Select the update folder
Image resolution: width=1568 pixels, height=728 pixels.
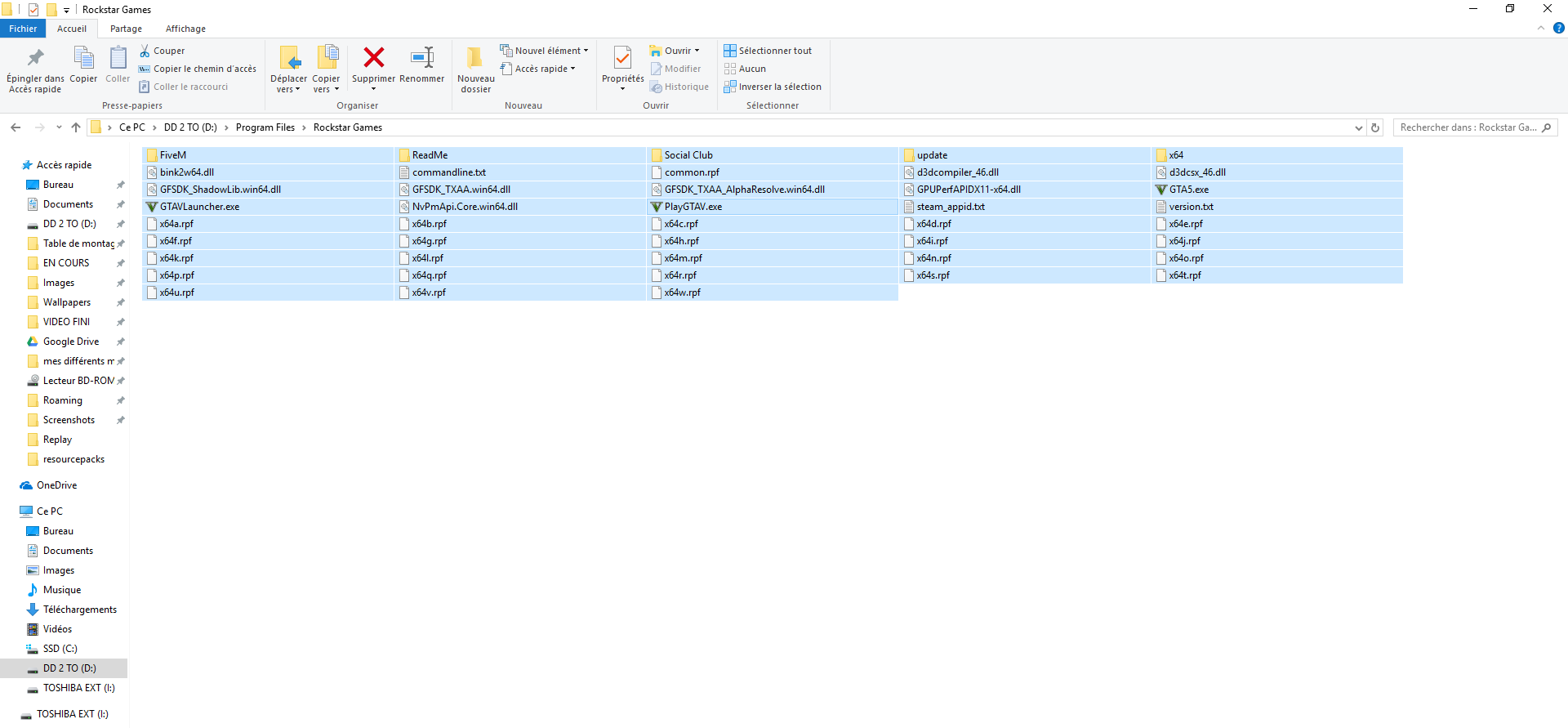tap(1025, 155)
